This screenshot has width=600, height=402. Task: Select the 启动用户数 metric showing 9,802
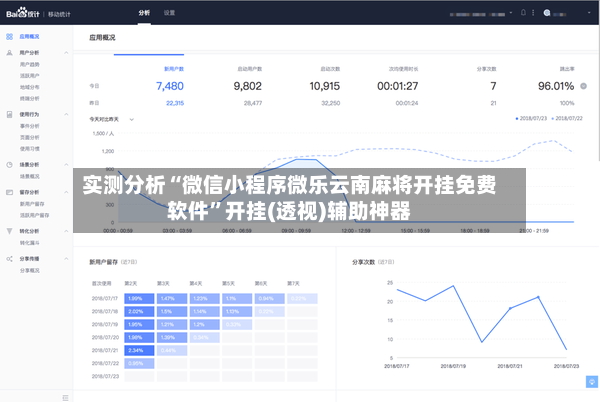(x=248, y=86)
